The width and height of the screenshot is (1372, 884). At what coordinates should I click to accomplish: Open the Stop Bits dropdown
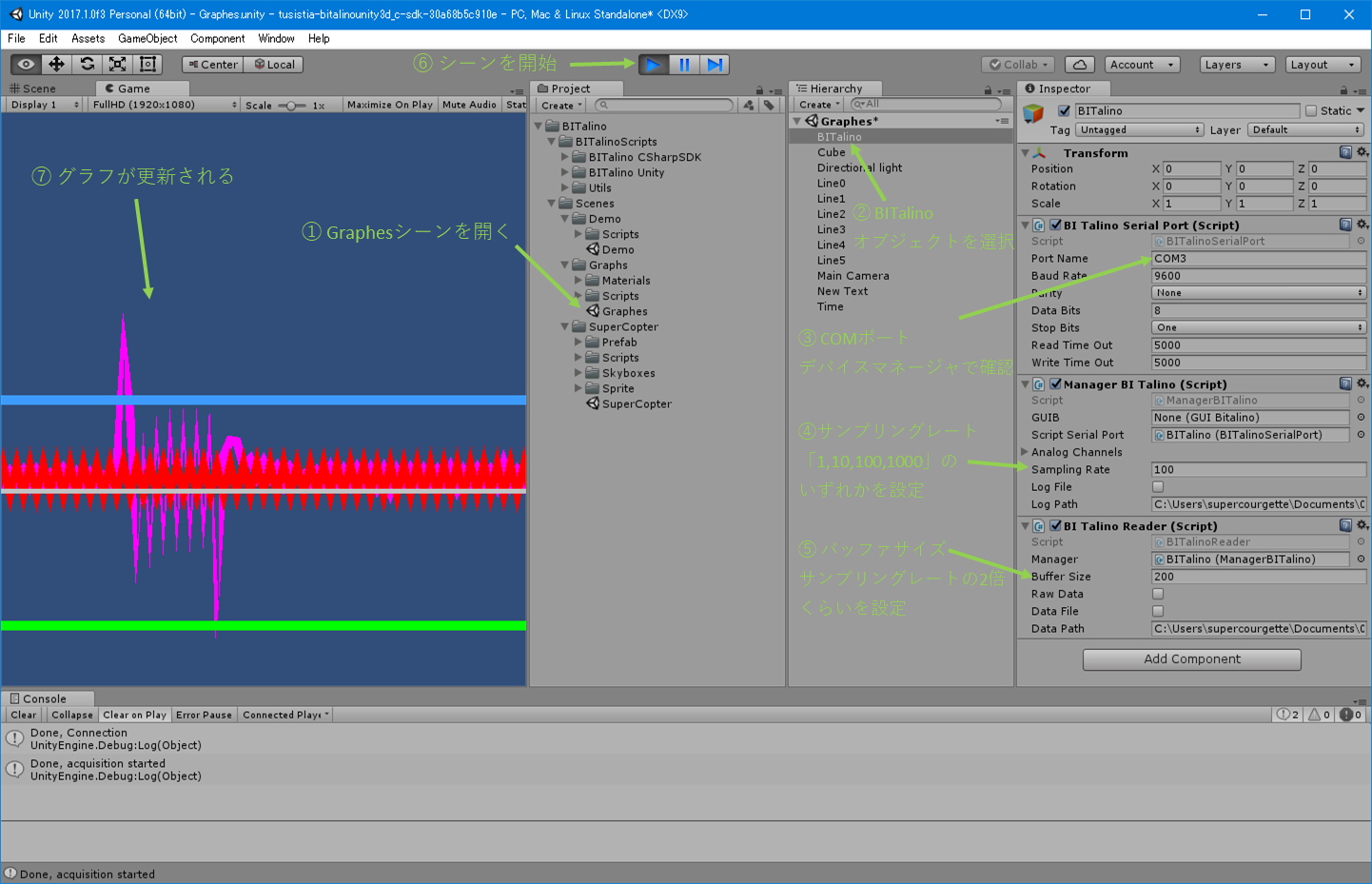[x=1259, y=327]
